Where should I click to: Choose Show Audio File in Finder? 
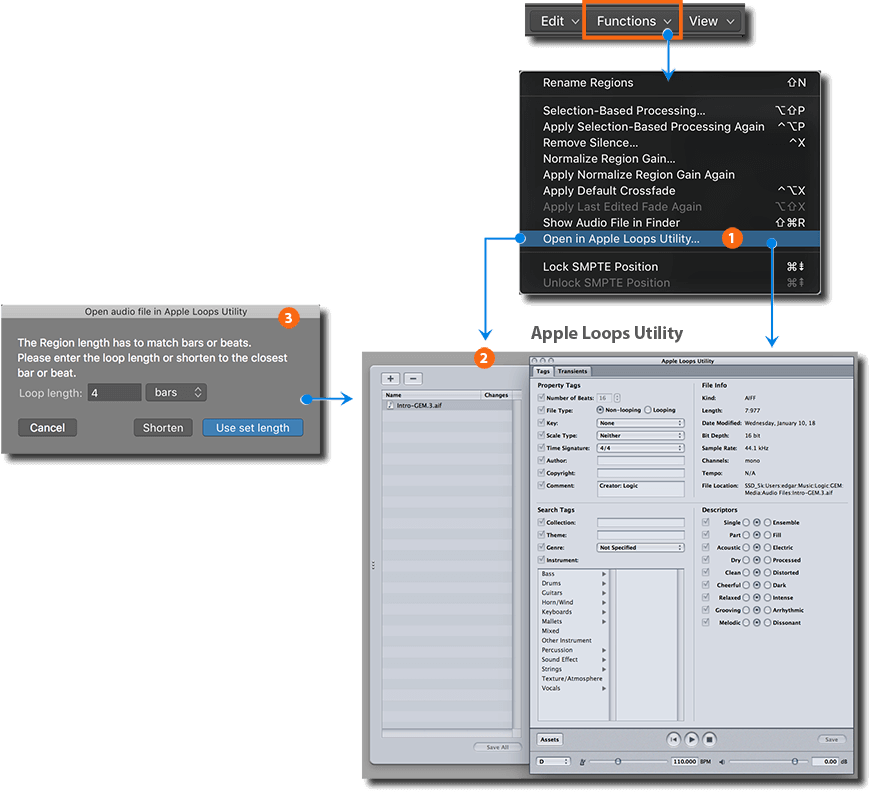click(x=670, y=223)
